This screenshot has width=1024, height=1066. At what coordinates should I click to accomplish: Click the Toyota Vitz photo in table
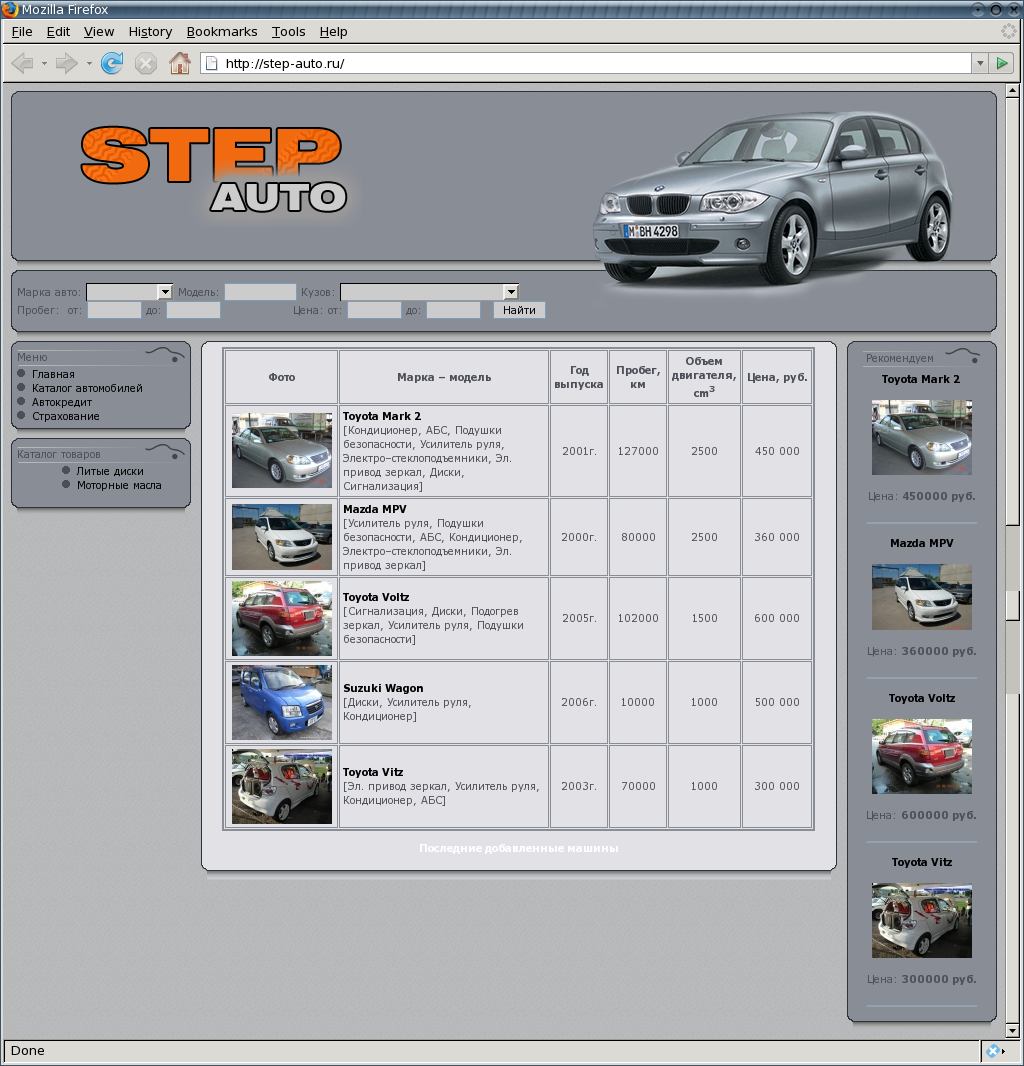[281, 787]
